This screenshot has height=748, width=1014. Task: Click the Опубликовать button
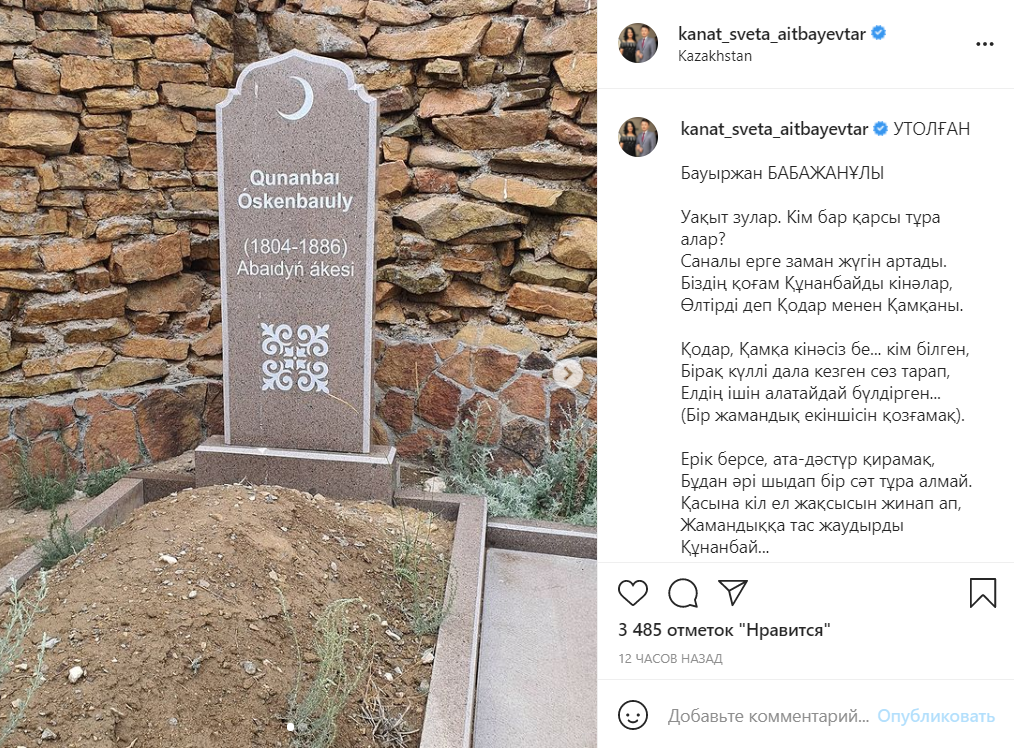[935, 716]
